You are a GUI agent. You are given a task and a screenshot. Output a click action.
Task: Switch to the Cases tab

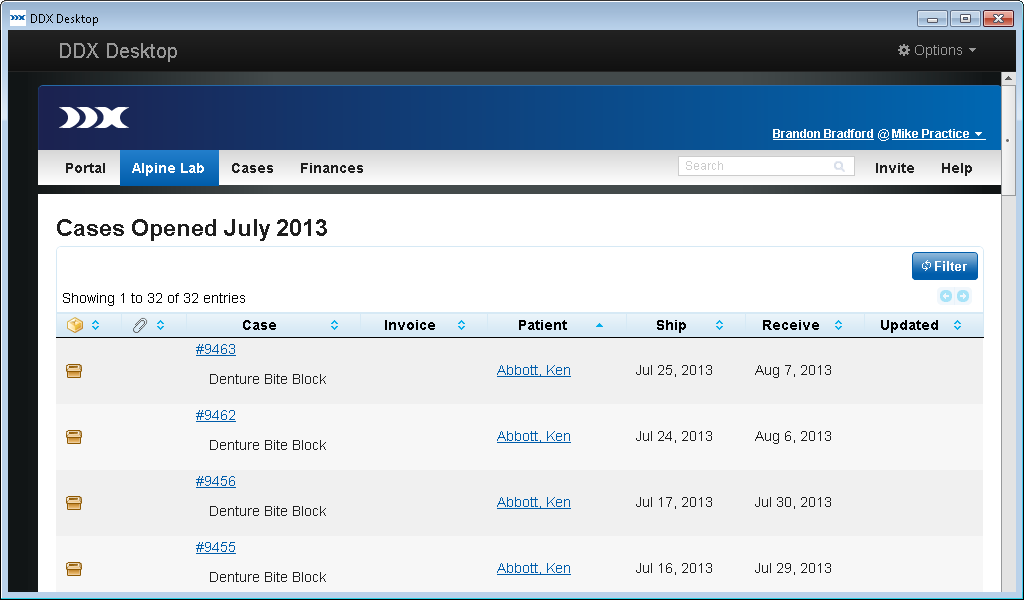(x=252, y=168)
